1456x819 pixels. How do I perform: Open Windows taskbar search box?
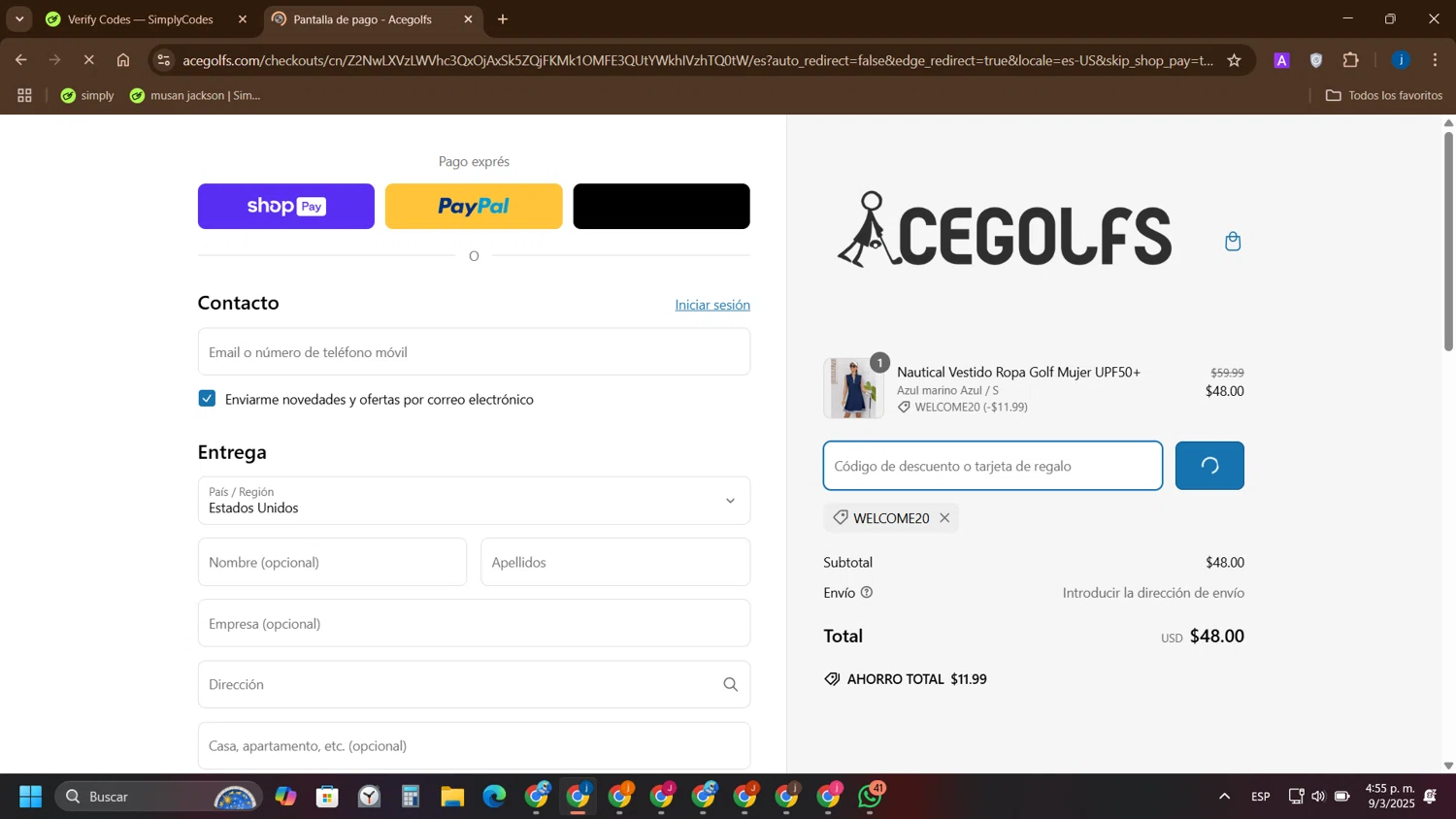(158, 797)
